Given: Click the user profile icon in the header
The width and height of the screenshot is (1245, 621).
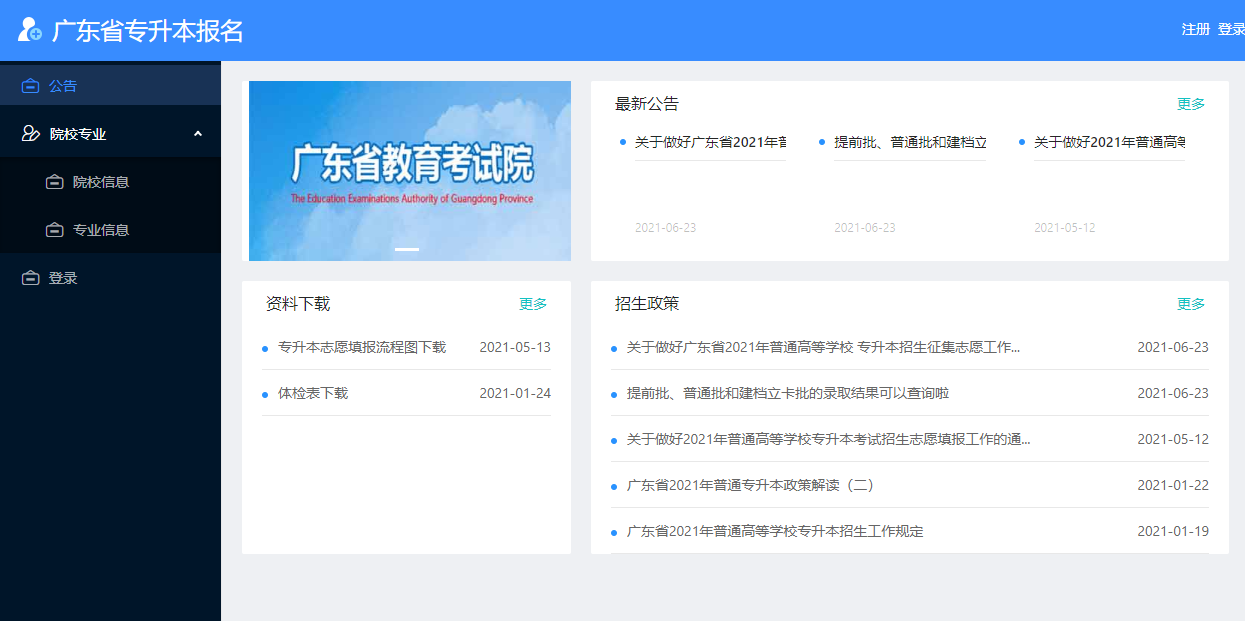Looking at the screenshot, I should (x=29, y=31).
